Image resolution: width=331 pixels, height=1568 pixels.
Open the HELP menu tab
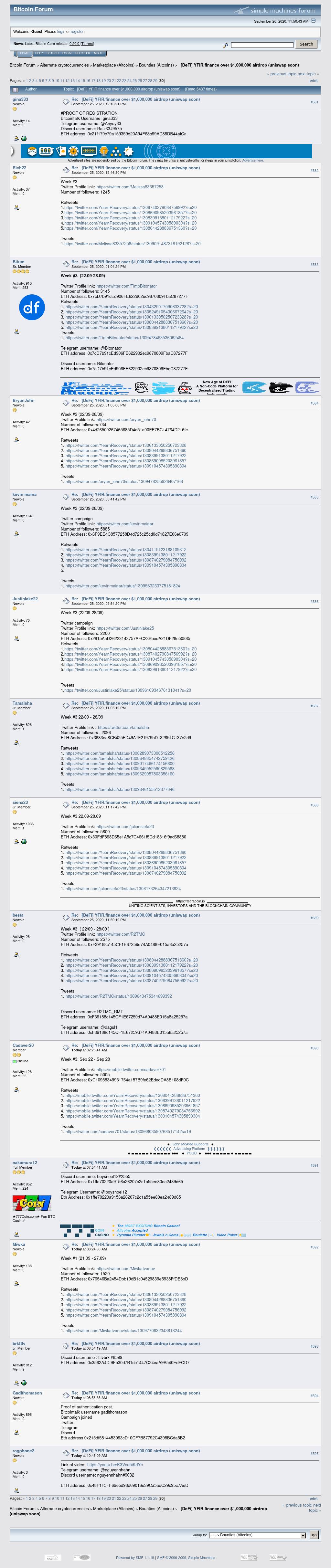point(39,54)
